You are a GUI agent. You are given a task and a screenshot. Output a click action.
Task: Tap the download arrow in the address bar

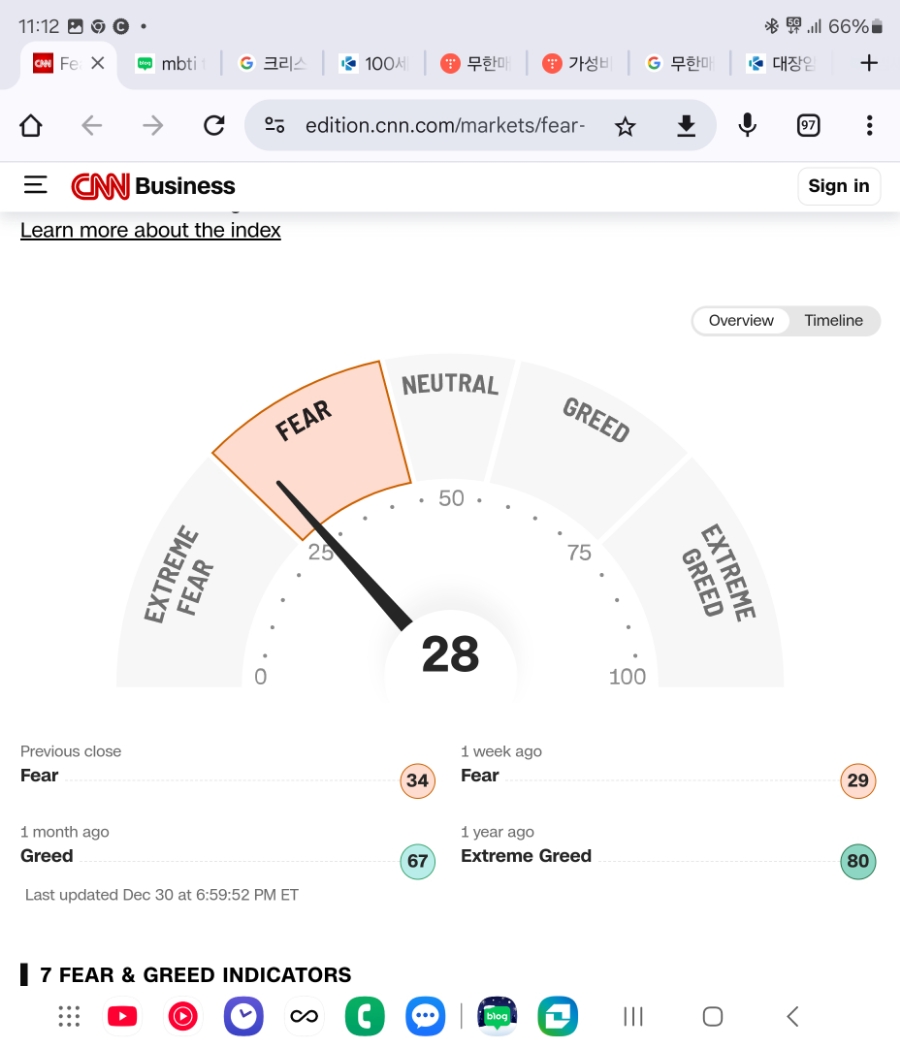[x=686, y=126]
